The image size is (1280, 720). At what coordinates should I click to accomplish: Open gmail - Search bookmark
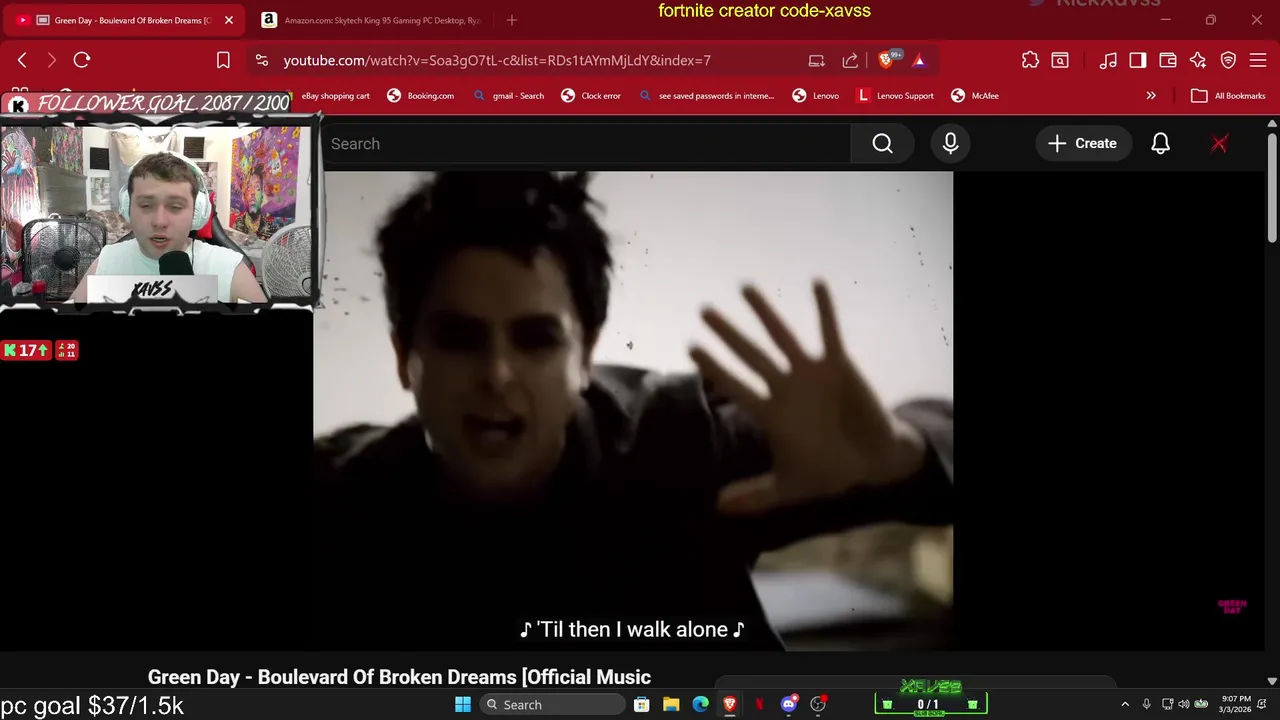tap(507, 96)
